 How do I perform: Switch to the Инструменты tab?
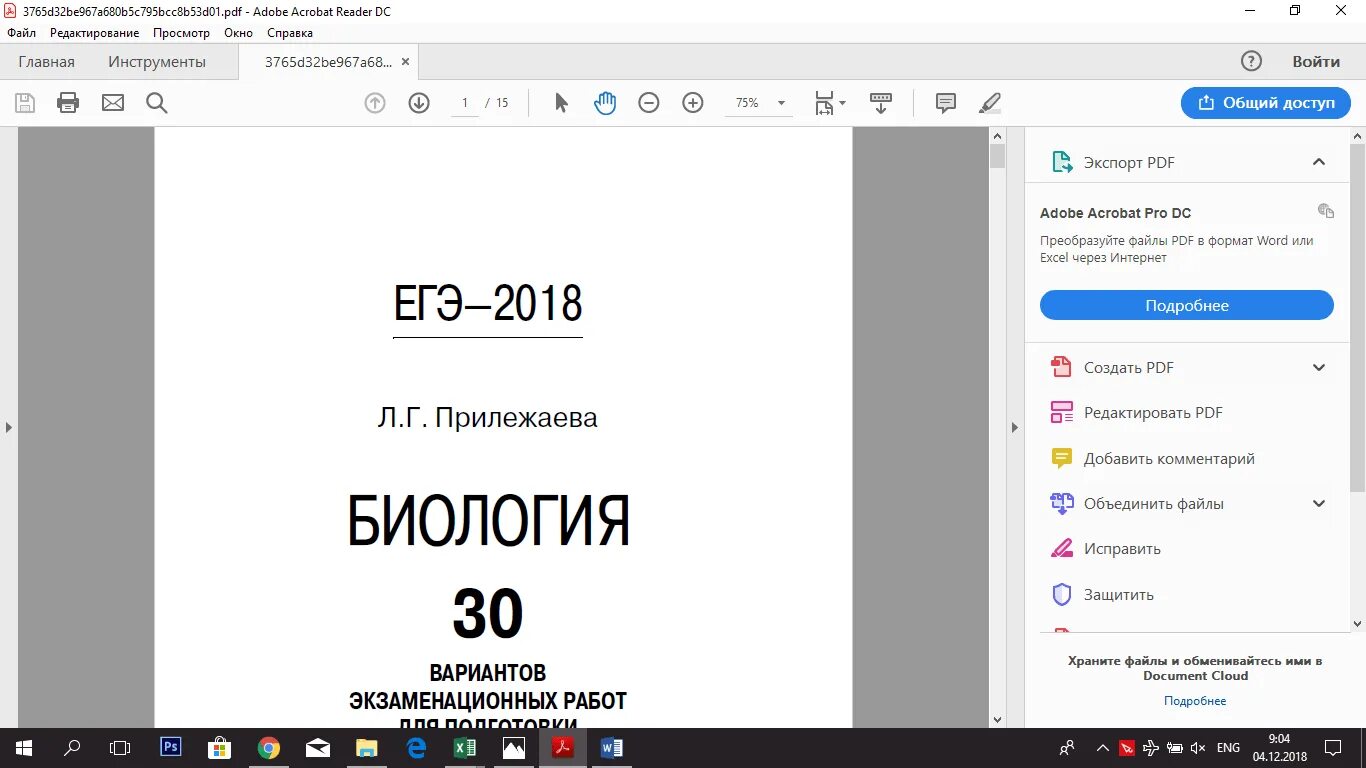(x=157, y=62)
